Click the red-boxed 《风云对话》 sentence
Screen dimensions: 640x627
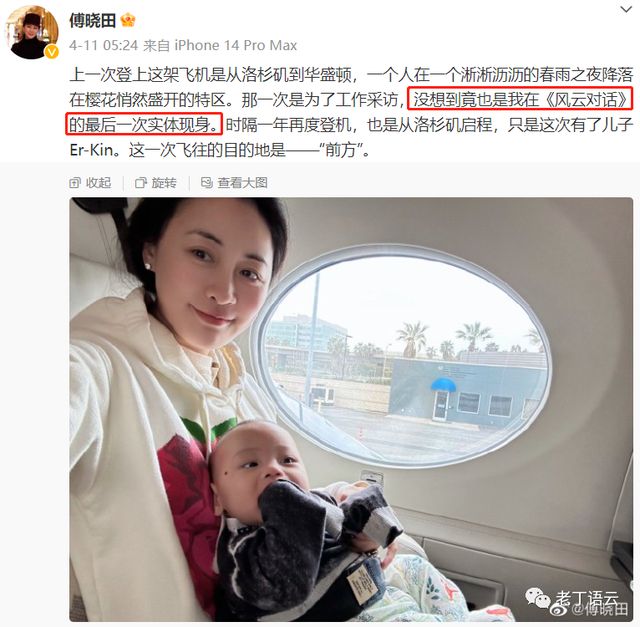(x=520, y=98)
